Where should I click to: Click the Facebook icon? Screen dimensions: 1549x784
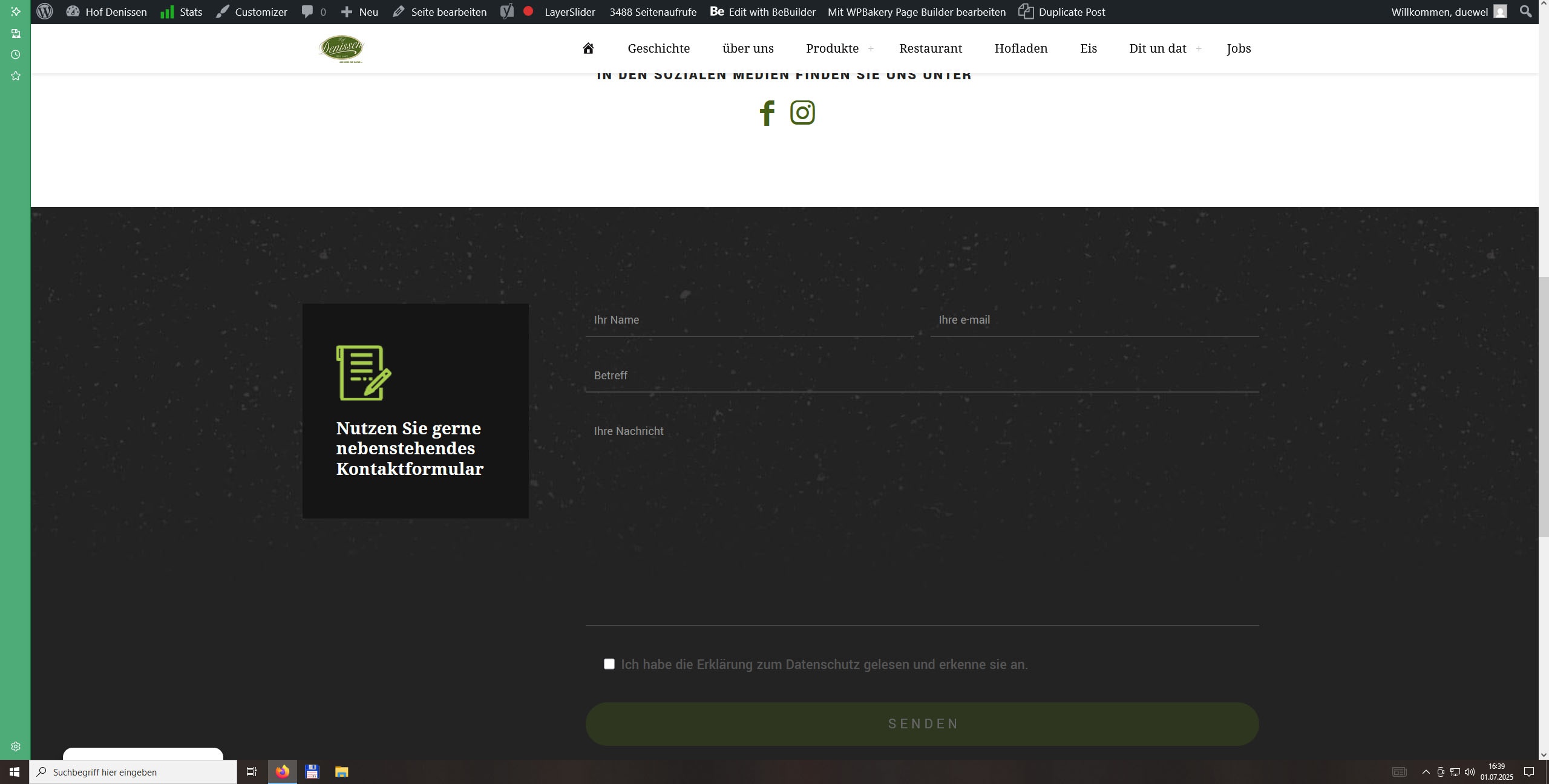click(767, 113)
